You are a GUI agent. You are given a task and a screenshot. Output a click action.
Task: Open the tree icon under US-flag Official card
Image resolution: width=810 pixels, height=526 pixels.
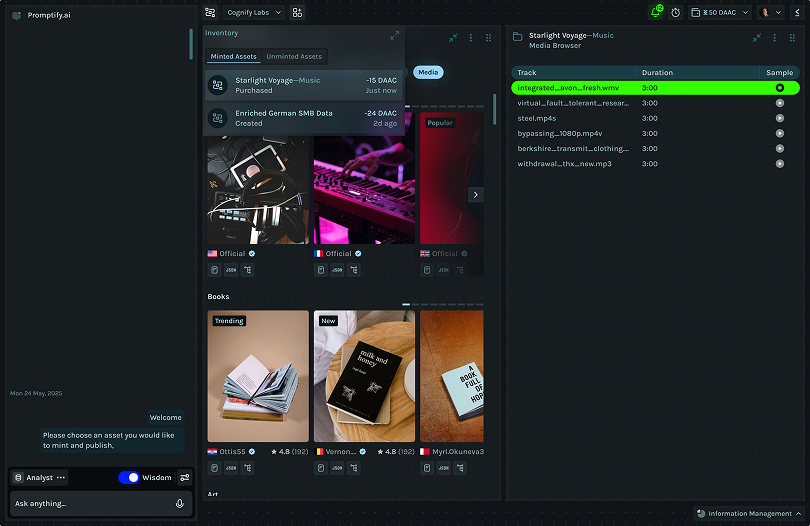tap(247, 270)
